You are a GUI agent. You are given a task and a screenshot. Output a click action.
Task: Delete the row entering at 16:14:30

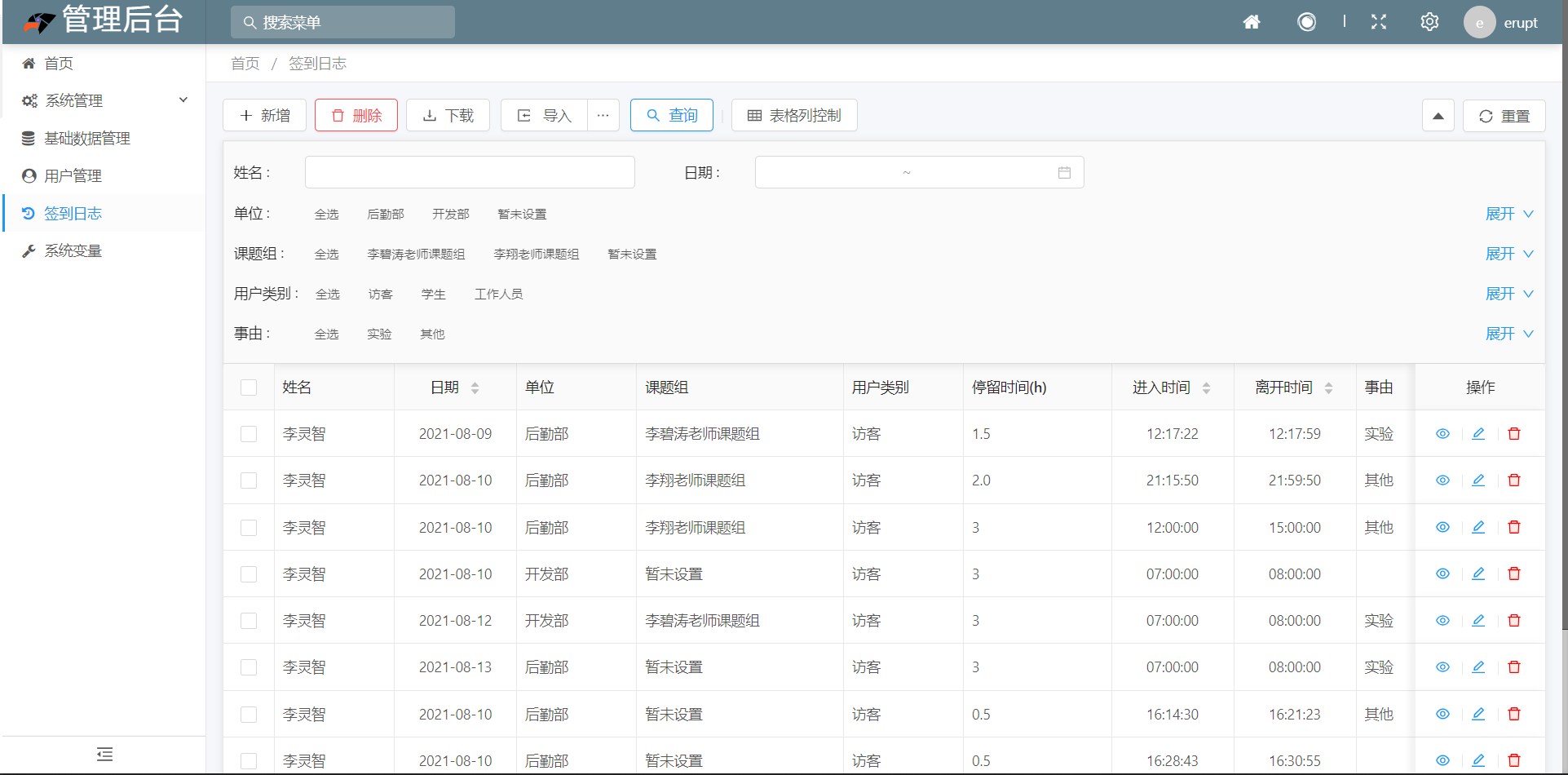(x=1514, y=714)
